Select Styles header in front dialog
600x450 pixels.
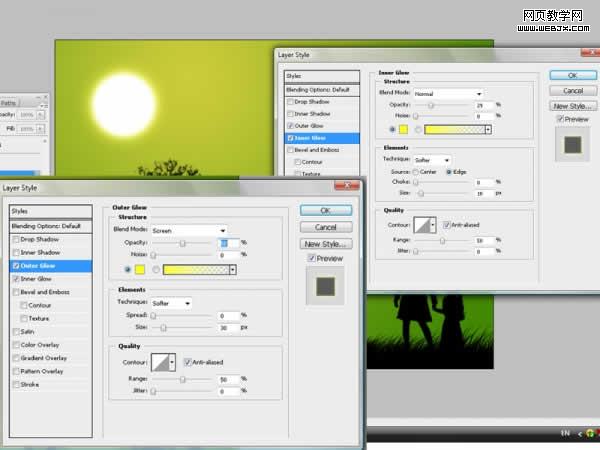[51, 211]
